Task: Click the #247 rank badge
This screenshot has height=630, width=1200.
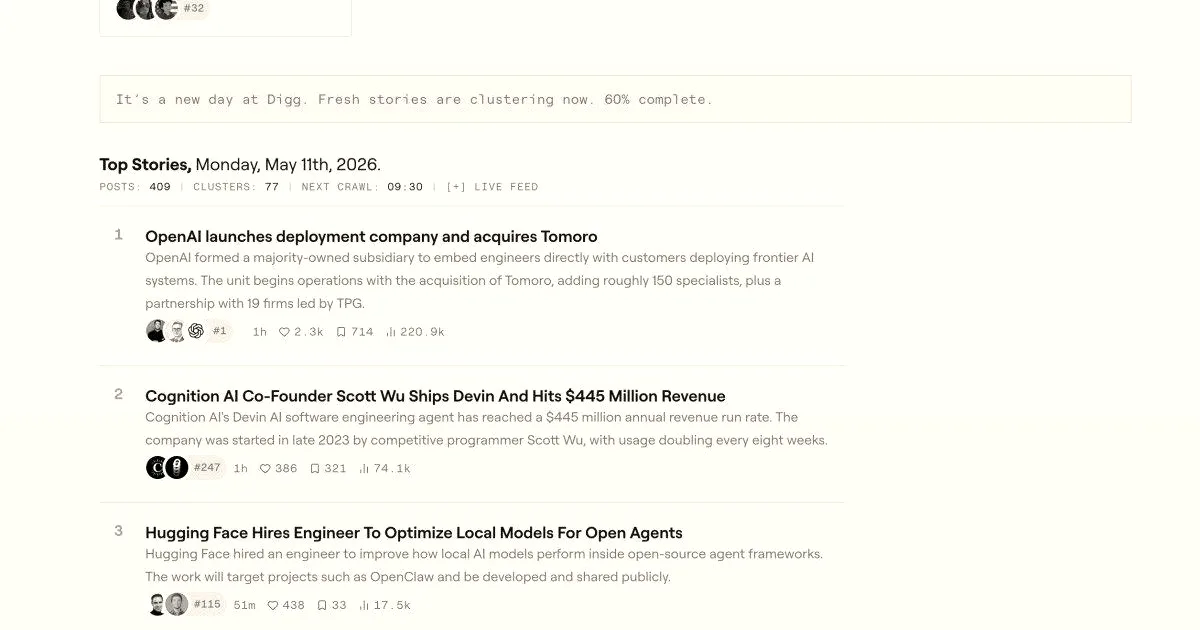Action: (207, 467)
